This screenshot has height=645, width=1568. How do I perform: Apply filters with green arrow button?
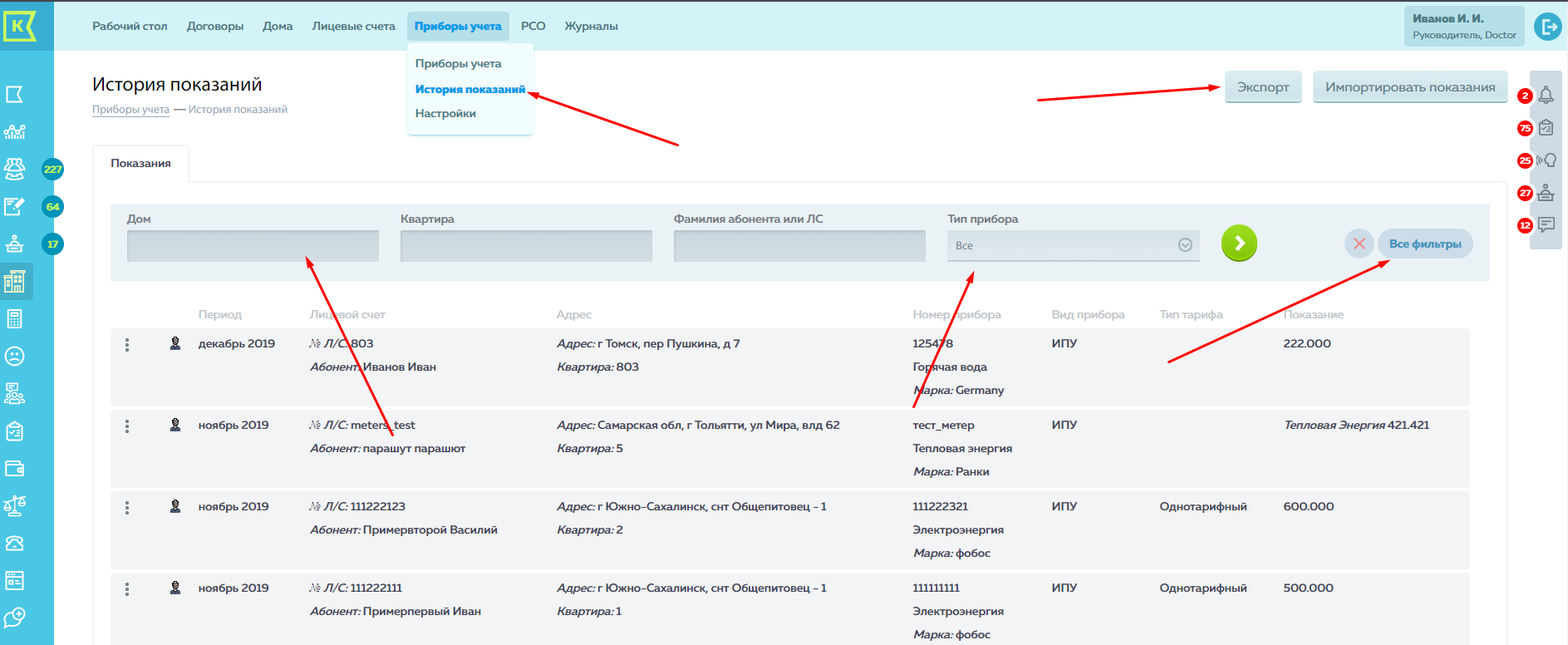(1239, 244)
